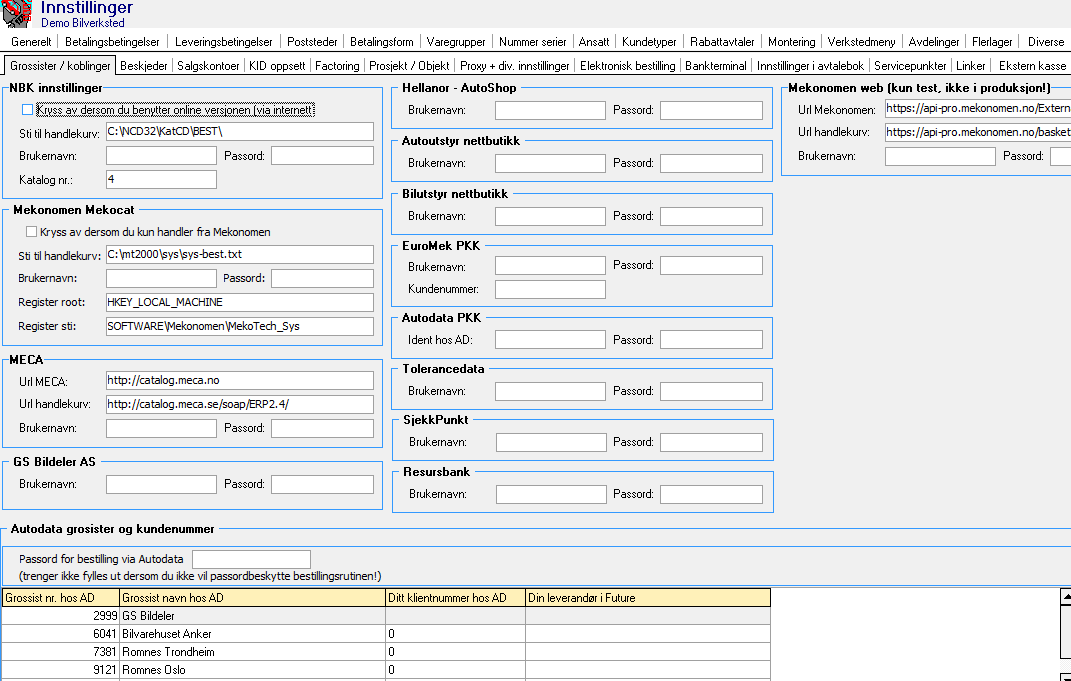Switch to the Nummer serier tab
This screenshot has height=681, width=1071.
click(x=533, y=42)
